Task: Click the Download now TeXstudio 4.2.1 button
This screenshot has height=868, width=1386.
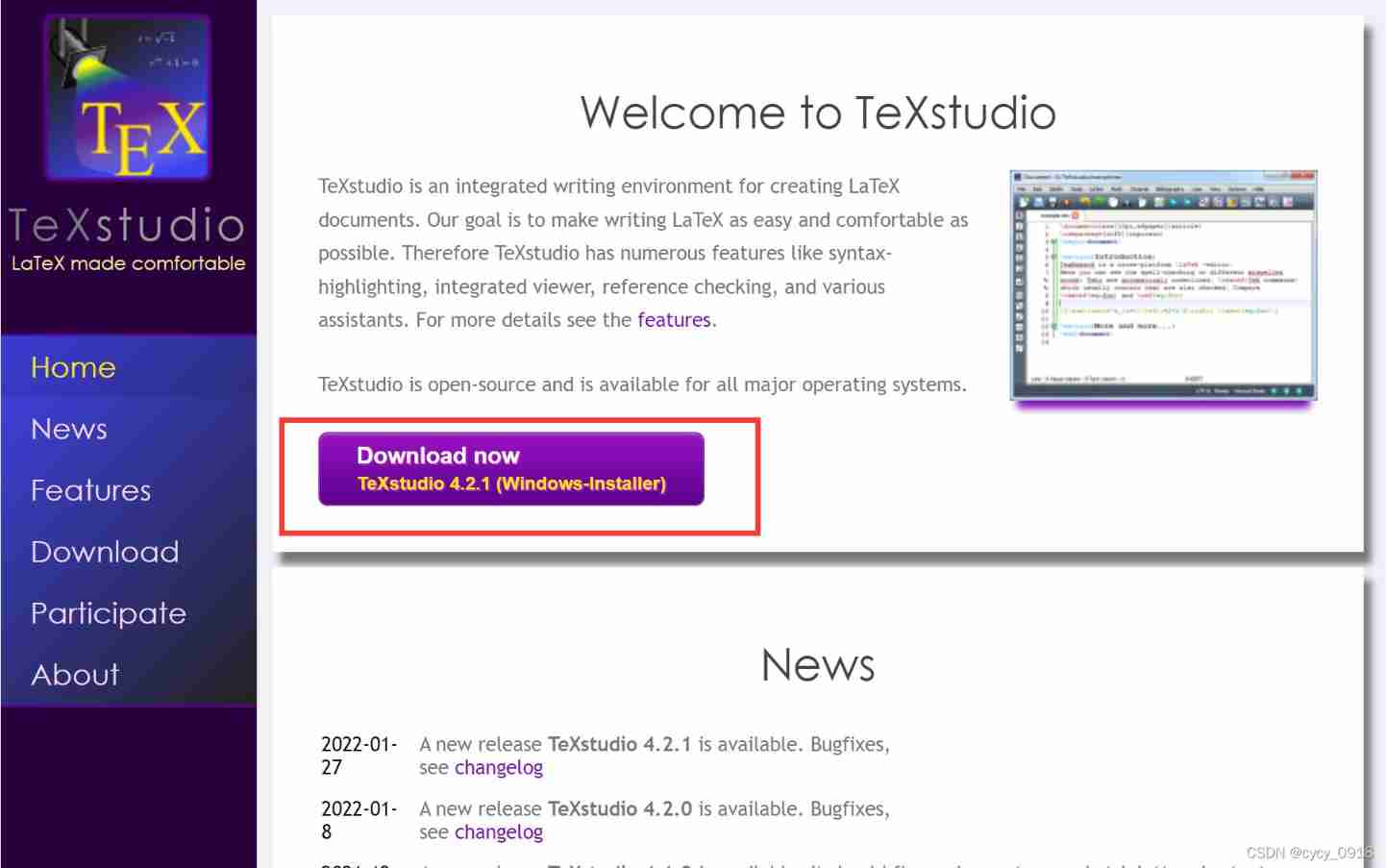Action: pyautogui.click(x=511, y=469)
